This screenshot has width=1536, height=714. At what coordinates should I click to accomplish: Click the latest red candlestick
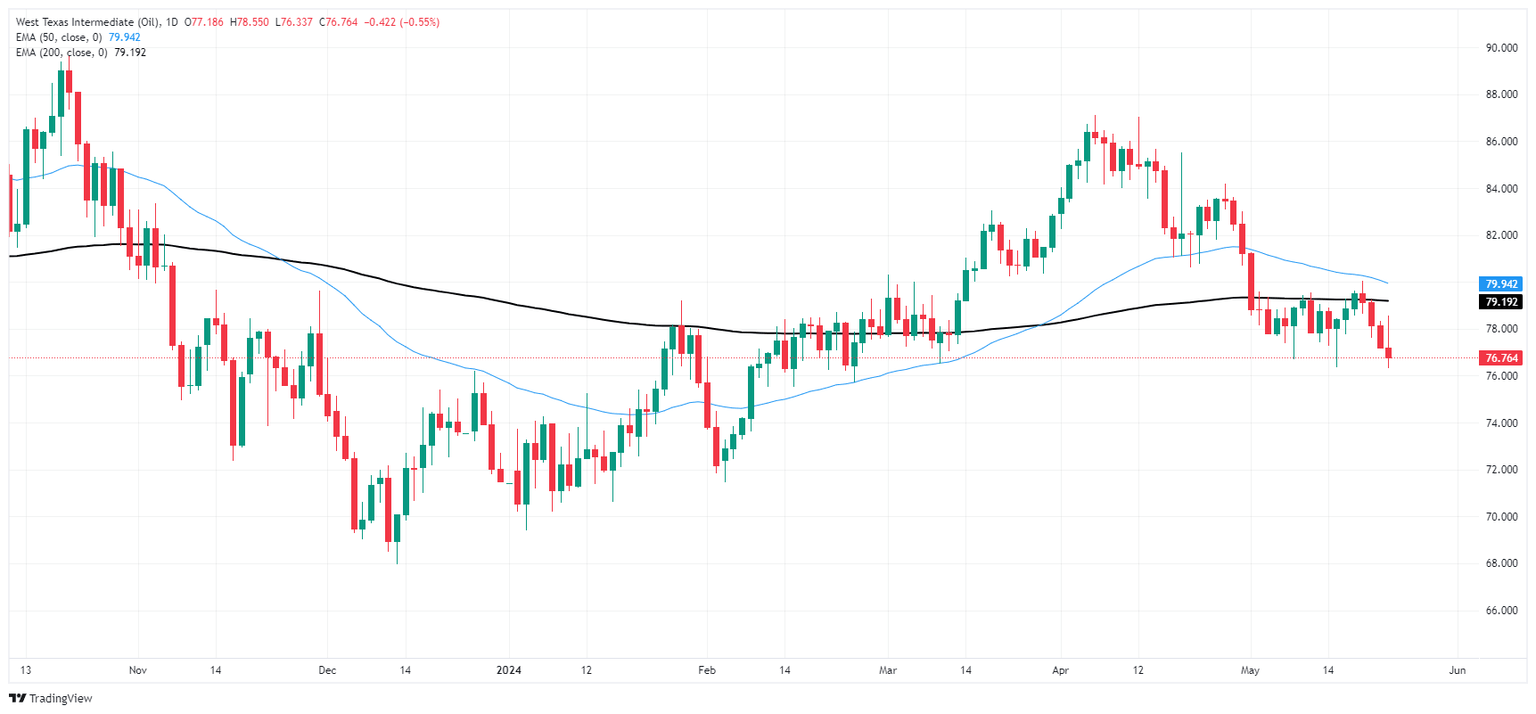point(1388,352)
